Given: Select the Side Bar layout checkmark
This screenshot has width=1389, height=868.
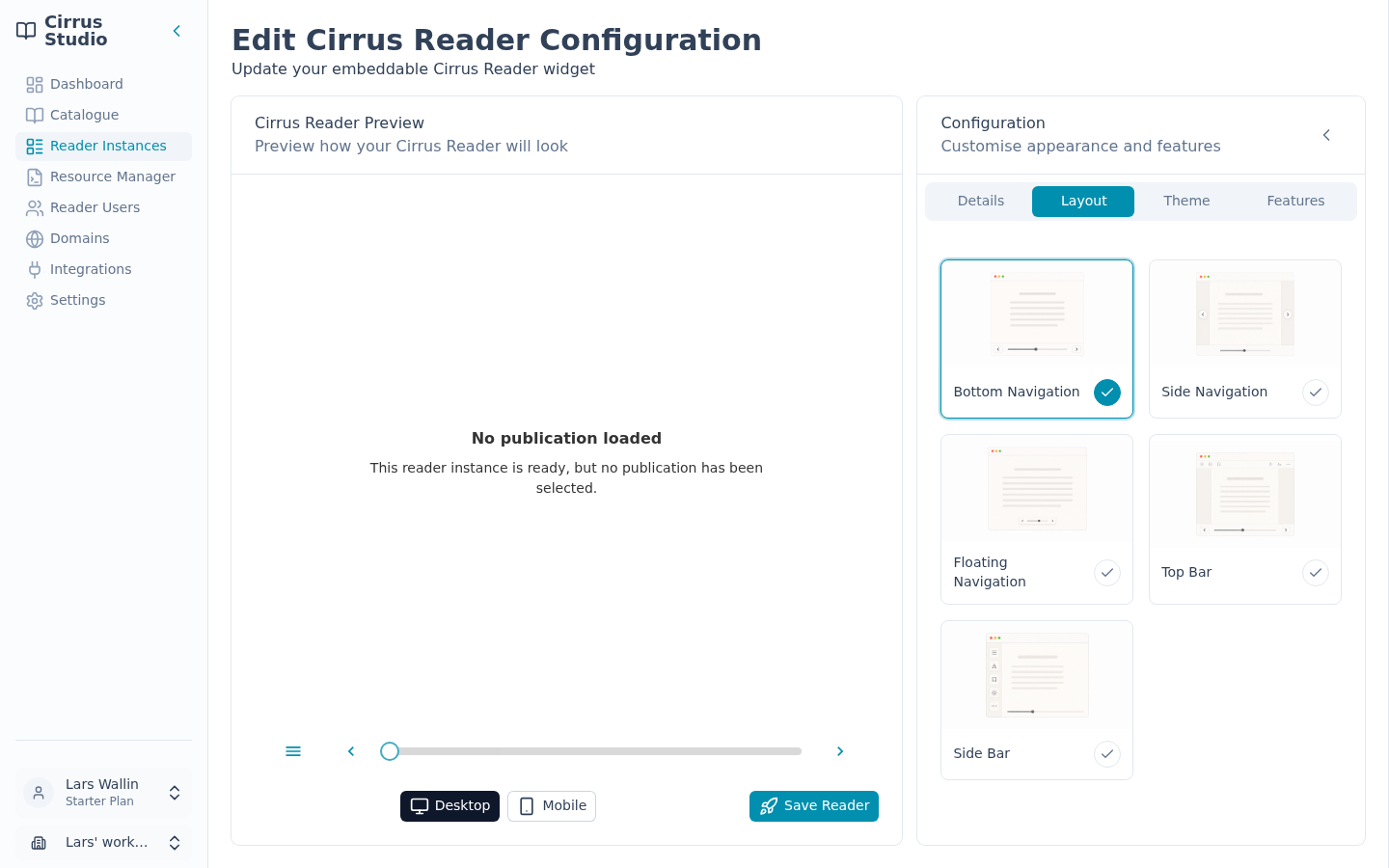Looking at the screenshot, I should coord(1107,754).
